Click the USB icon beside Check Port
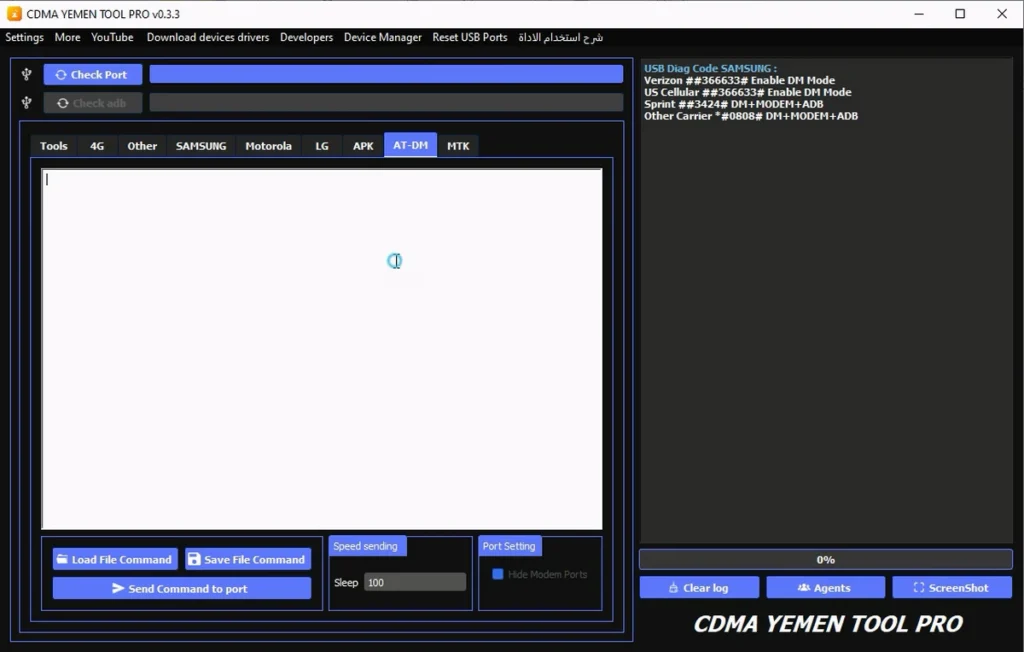The width and height of the screenshot is (1024, 652). point(27,74)
